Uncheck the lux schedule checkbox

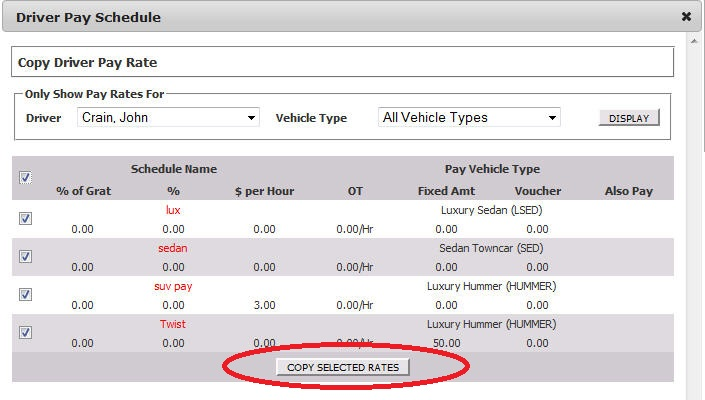tap(26, 219)
